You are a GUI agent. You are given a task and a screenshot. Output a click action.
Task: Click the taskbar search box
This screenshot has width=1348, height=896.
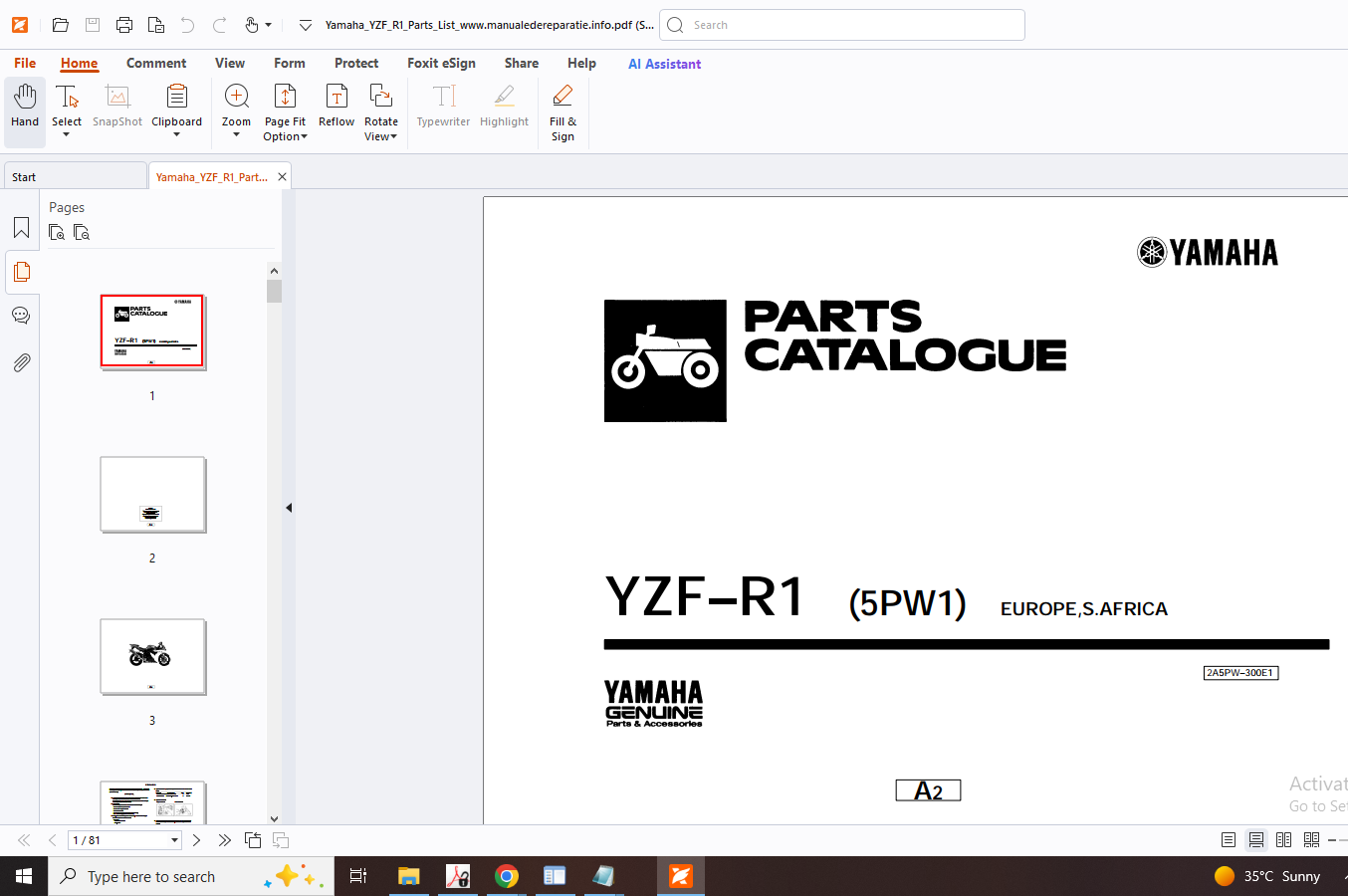191,876
